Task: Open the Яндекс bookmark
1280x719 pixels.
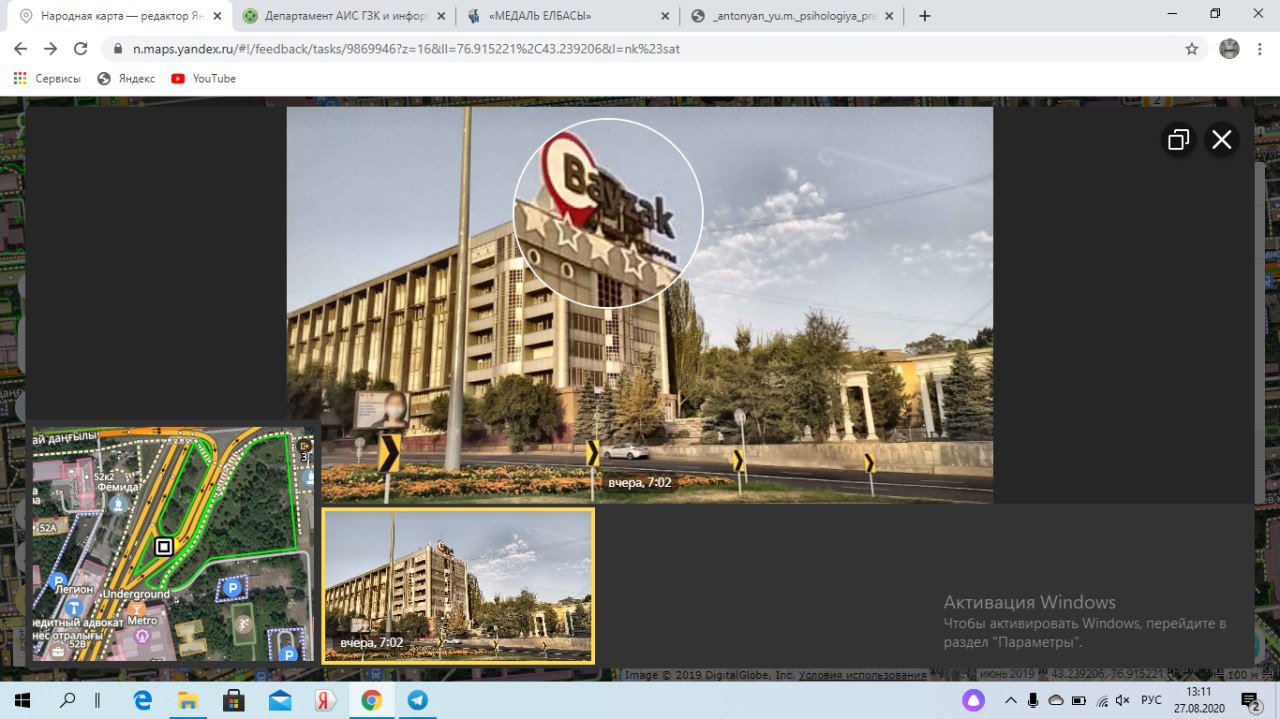Action: tap(126, 78)
